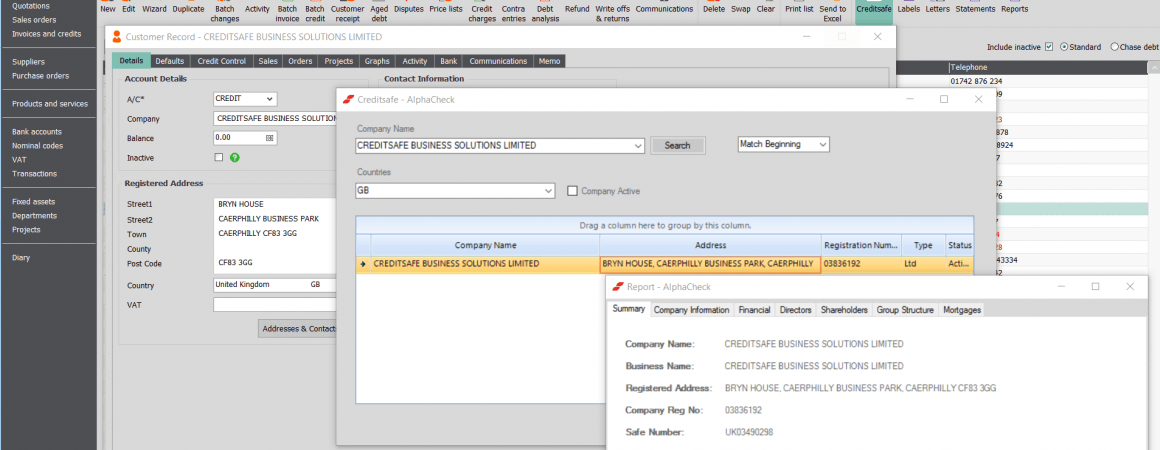
Task: Toggle the Company Active checkbox
Action: click(572, 191)
